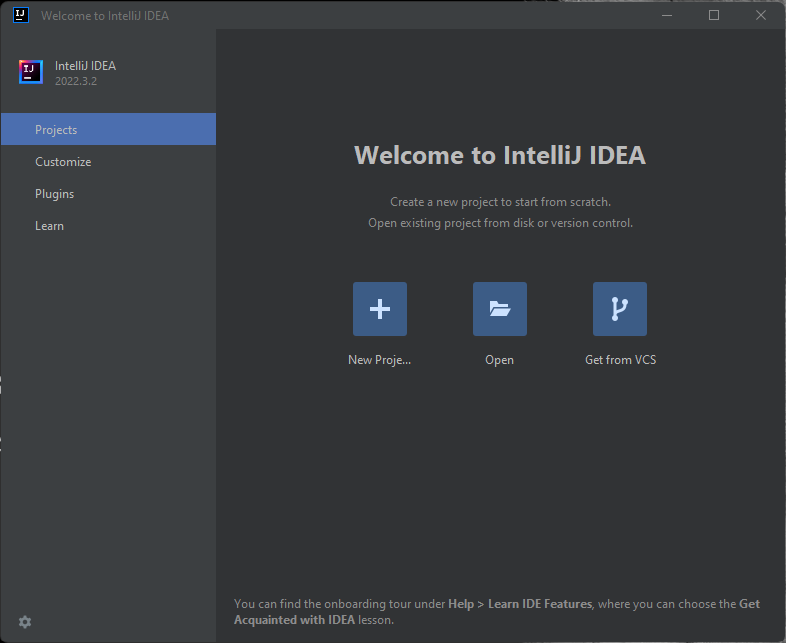Click the window title 'Welcome to IntelliJ IDEA'
The height and width of the screenshot is (643, 786).
pos(105,16)
